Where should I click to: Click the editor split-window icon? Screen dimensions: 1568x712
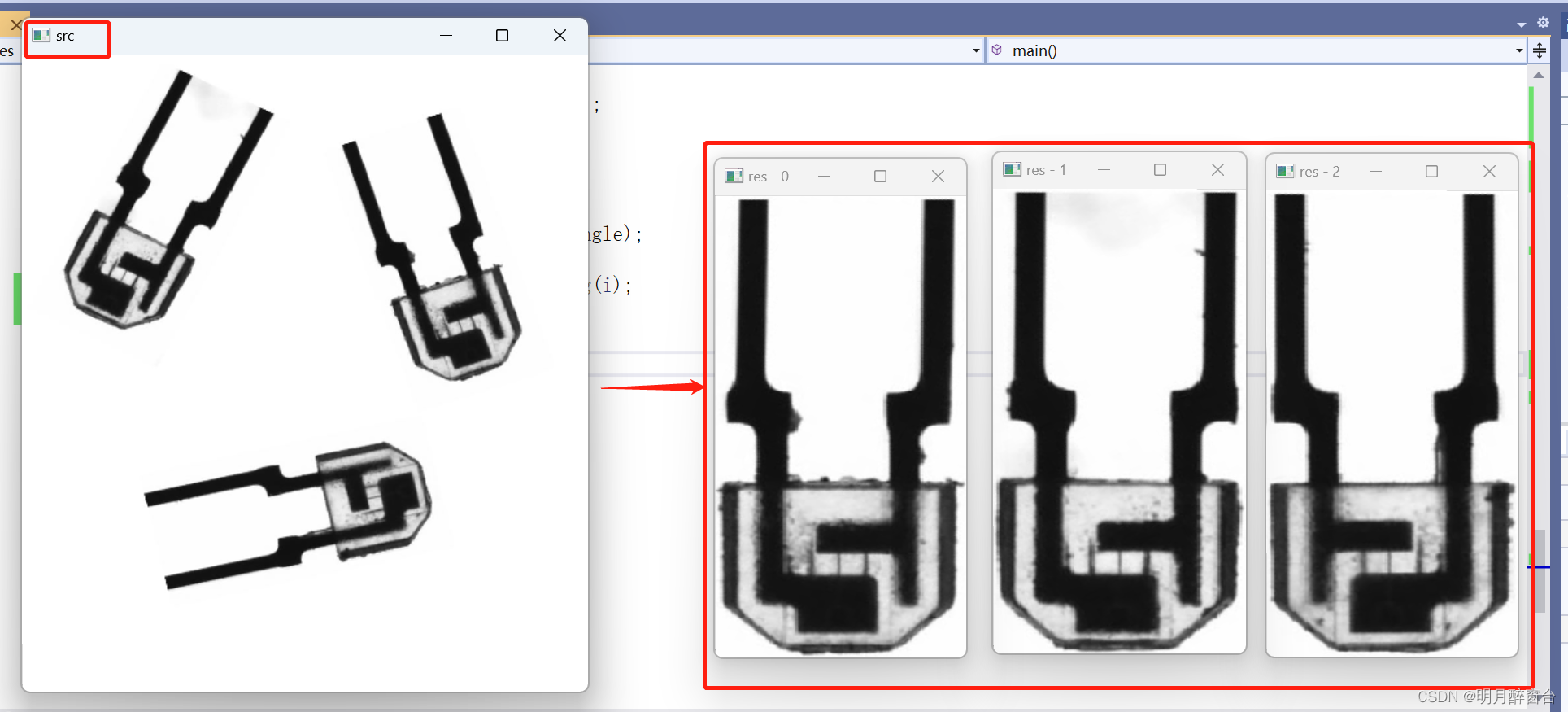pyautogui.click(x=1540, y=50)
